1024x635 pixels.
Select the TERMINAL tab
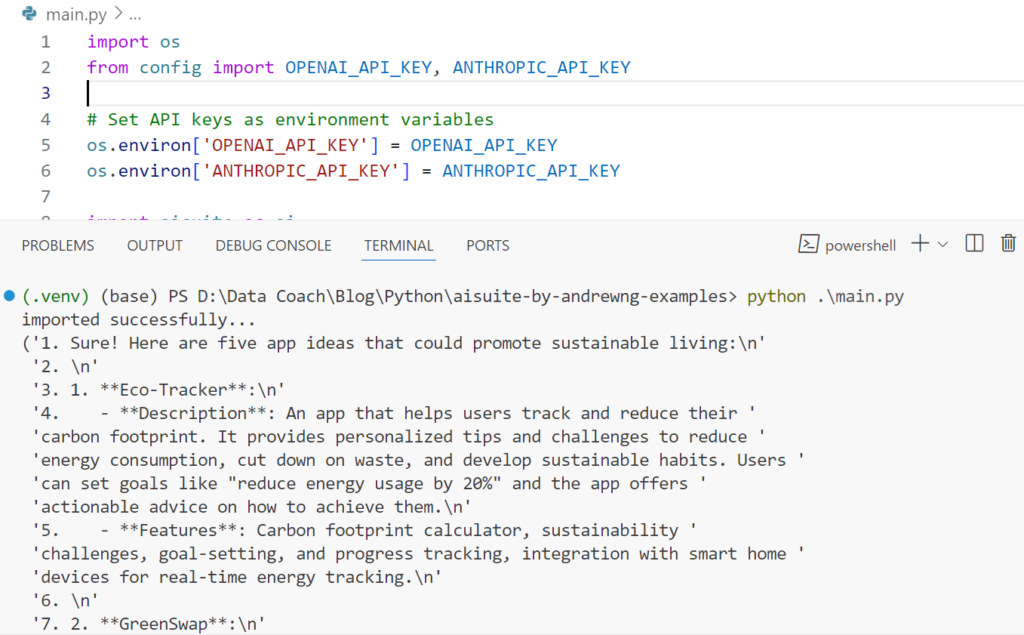399,246
